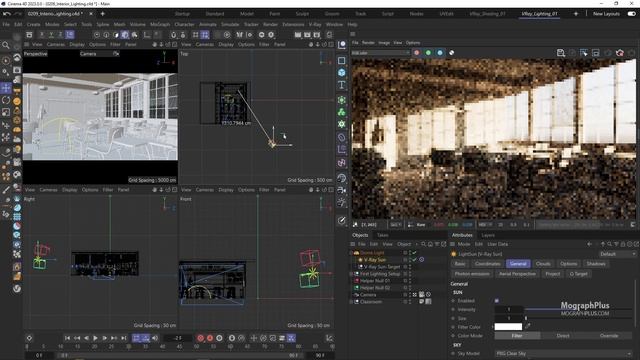640x360 pixels.
Task: Click the Render View toolbar icon
Action: 298,35
